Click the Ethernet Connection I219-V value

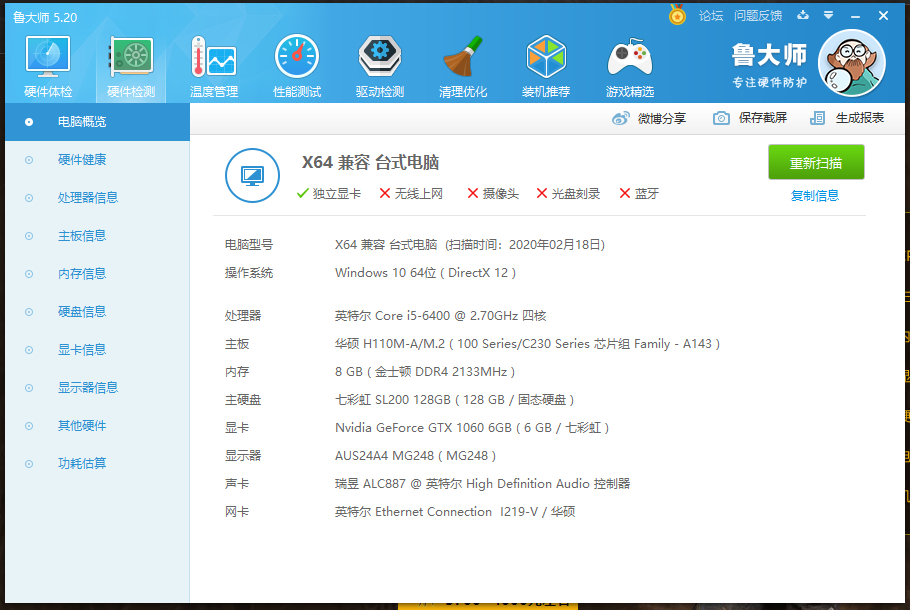click(x=455, y=512)
